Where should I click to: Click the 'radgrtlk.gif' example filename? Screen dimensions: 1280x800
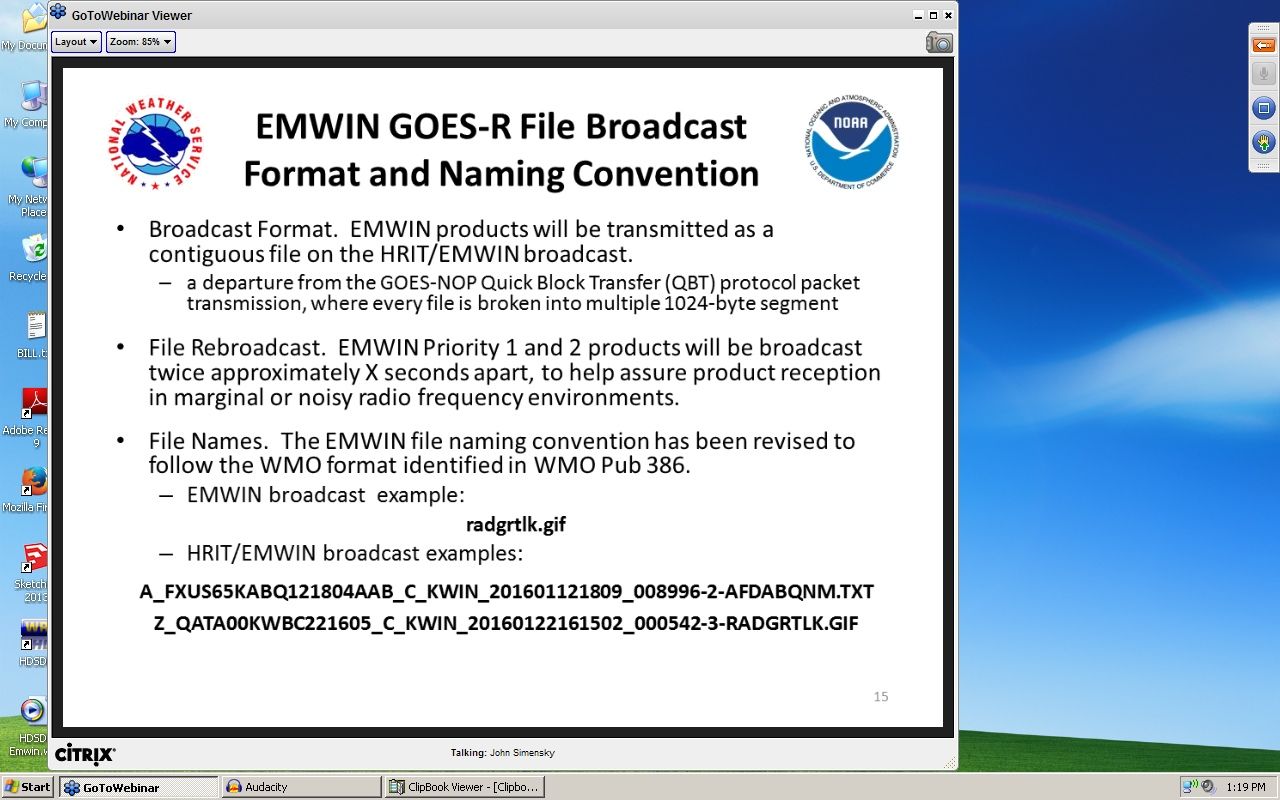[x=516, y=524]
